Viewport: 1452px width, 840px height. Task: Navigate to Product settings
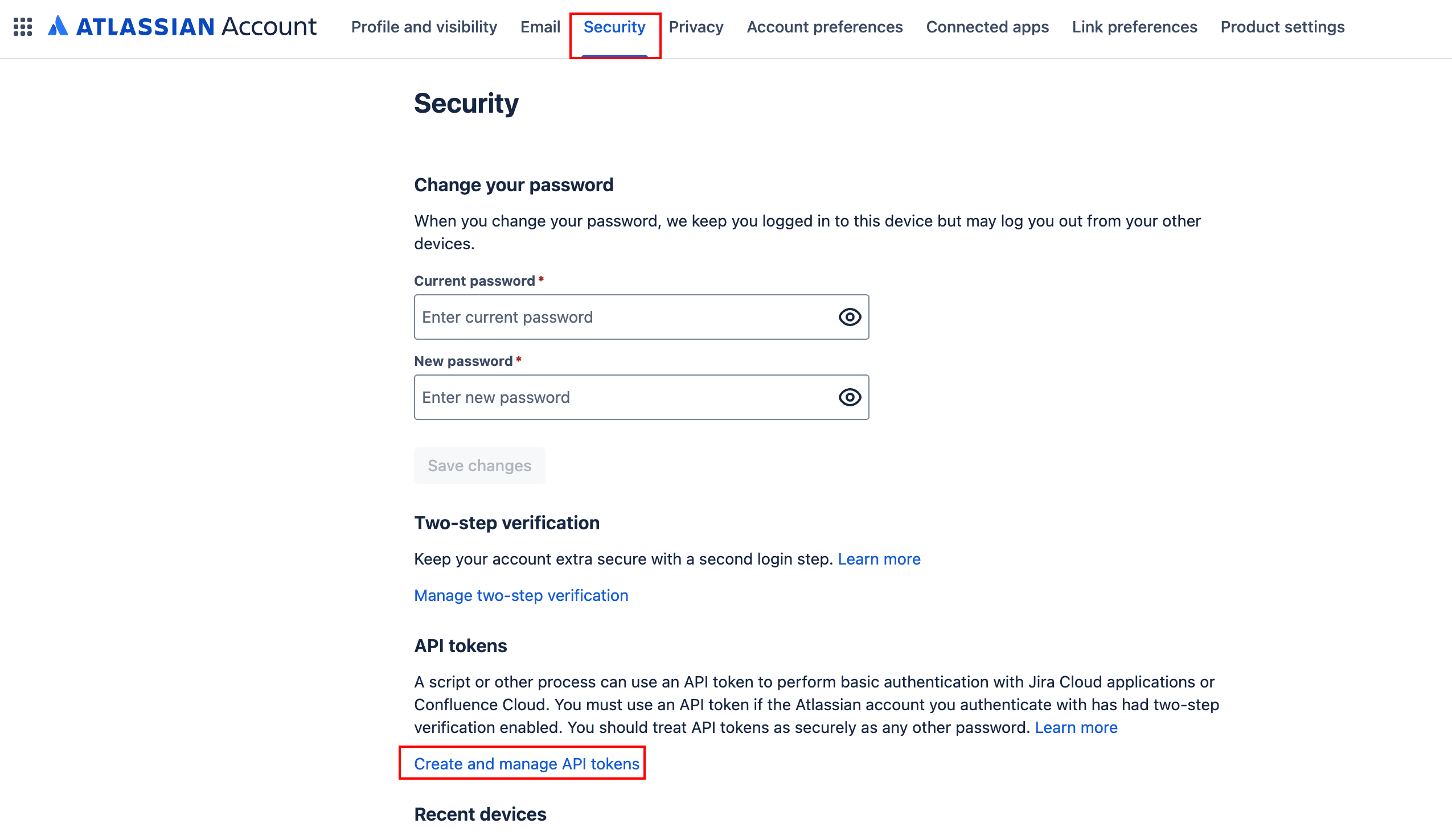[1282, 27]
